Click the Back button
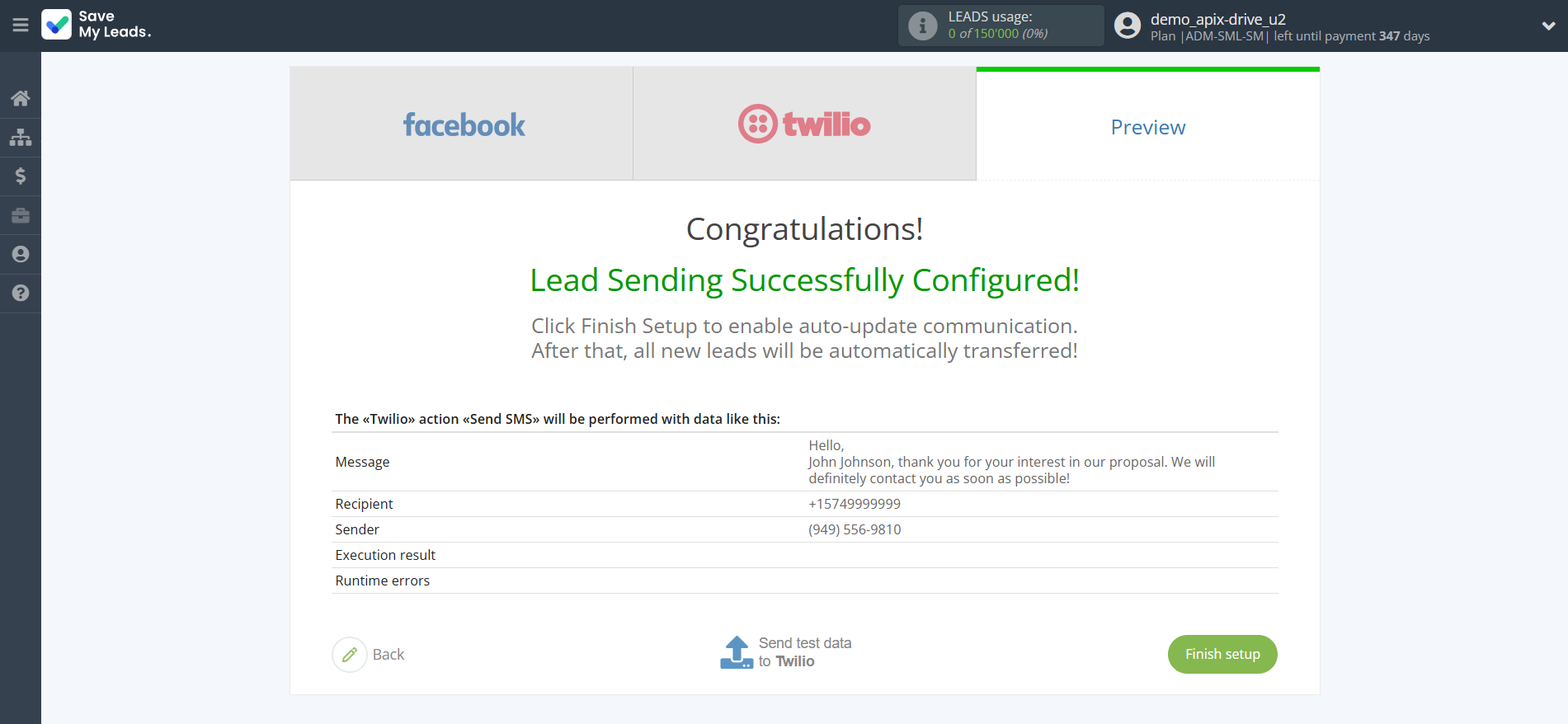This screenshot has width=1568, height=724. pos(388,654)
